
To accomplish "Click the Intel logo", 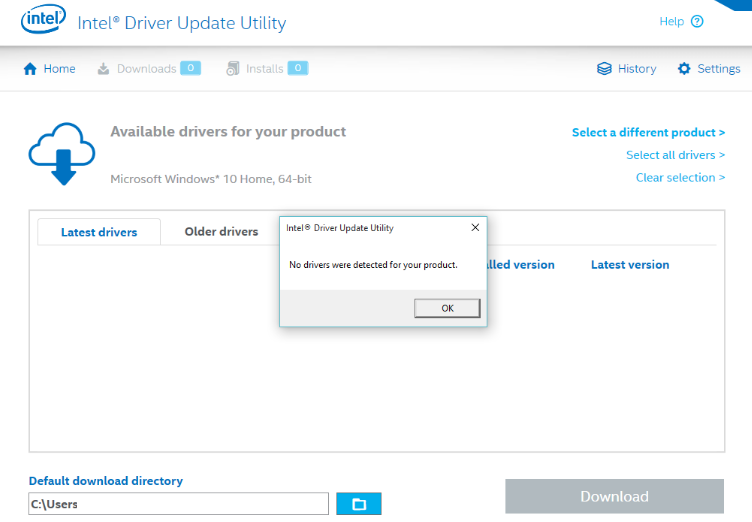I will click(x=43, y=19).
